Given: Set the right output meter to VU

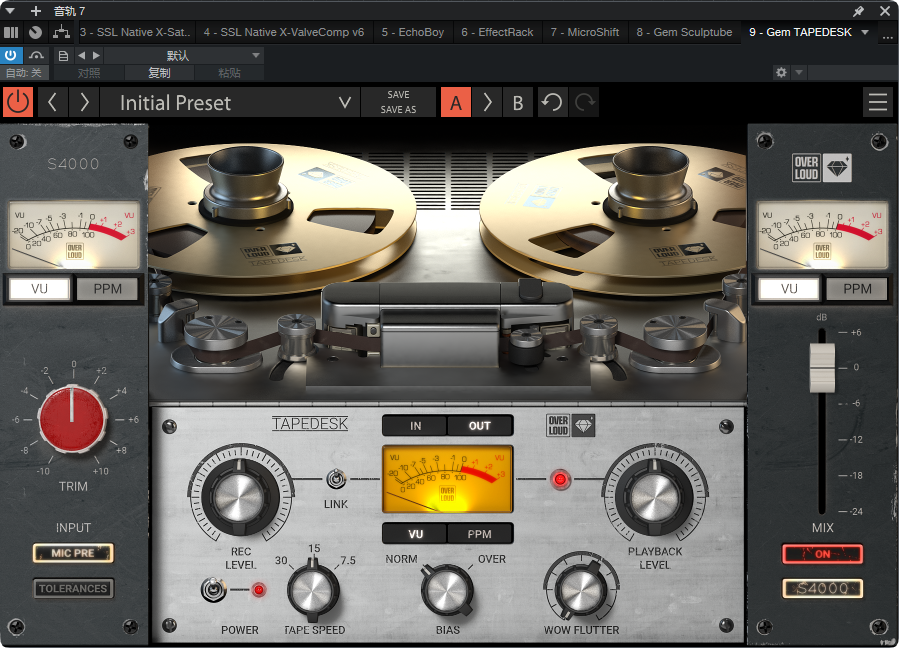Looking at the screenshot, I should click(x=789, y=288).
